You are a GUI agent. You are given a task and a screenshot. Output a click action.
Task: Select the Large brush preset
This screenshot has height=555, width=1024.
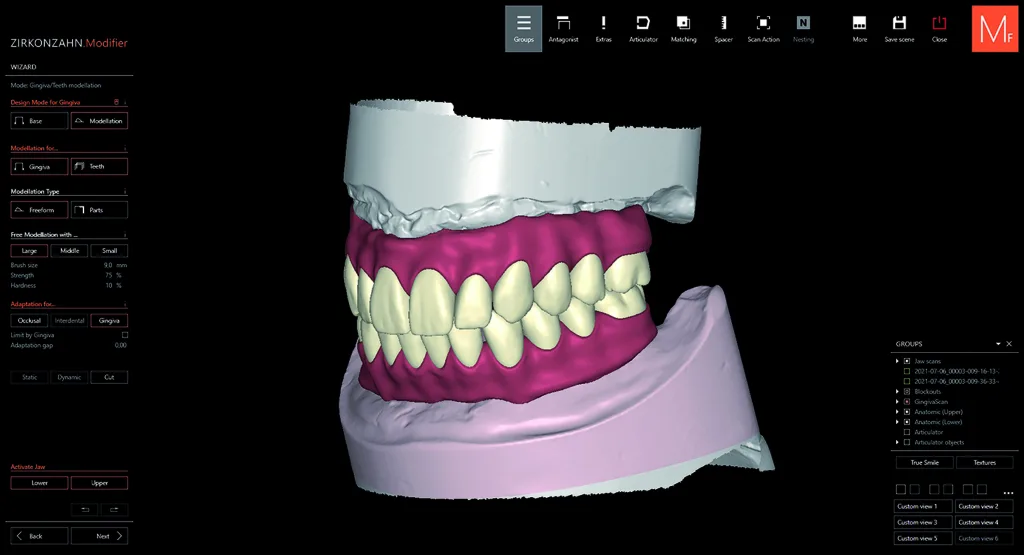coord(29,251)
